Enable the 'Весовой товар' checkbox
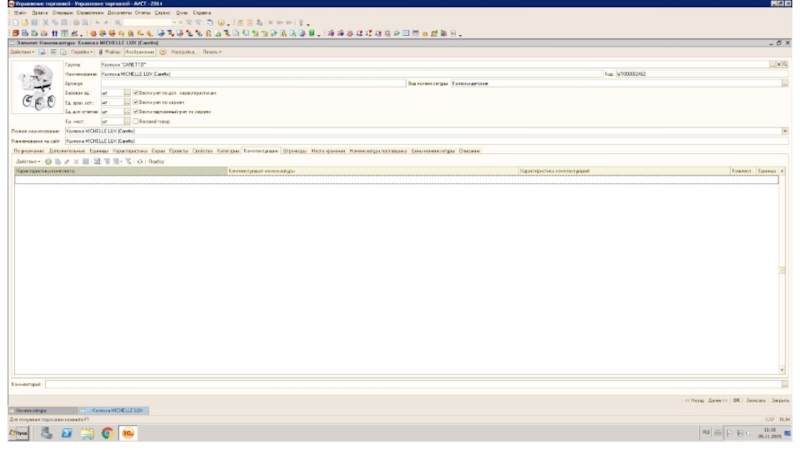 click(136, 121)
